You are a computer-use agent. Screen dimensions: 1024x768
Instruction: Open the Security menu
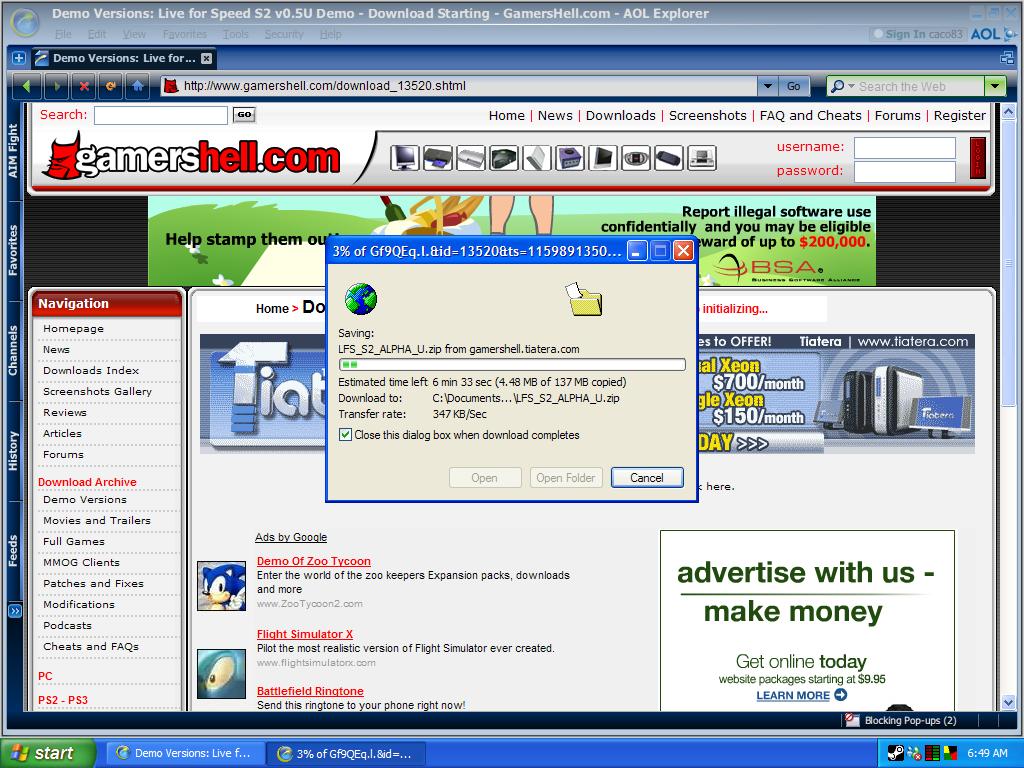point(284,34)
